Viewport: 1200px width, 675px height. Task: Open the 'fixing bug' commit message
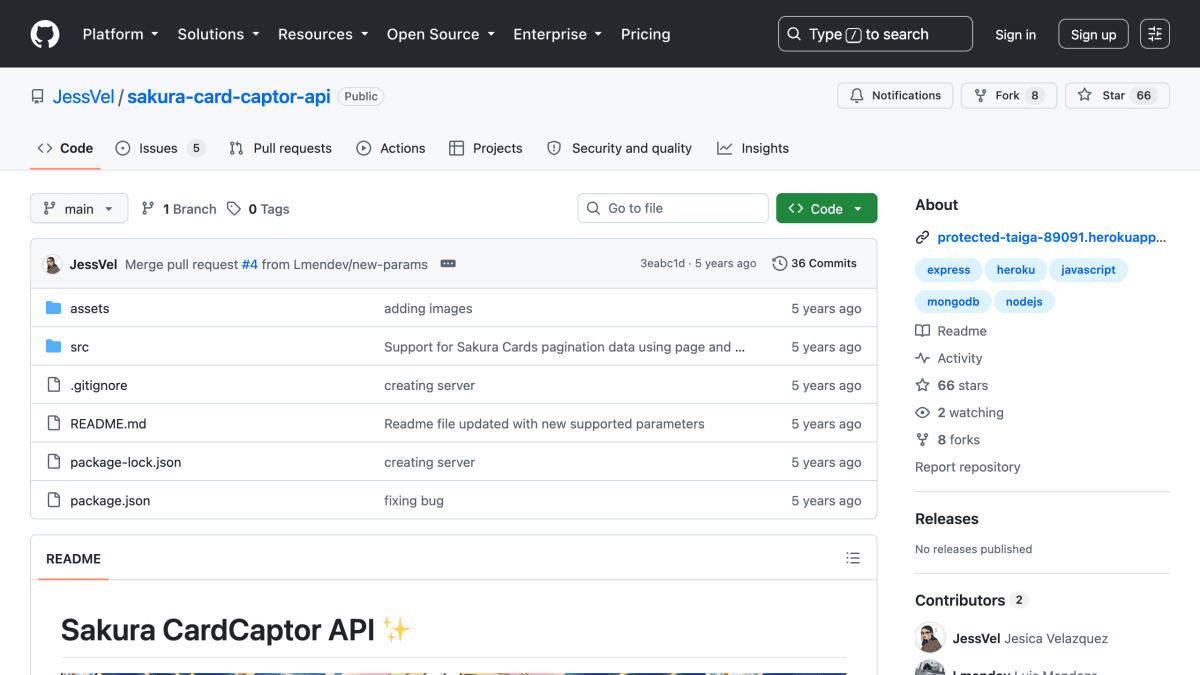(414, 501)
